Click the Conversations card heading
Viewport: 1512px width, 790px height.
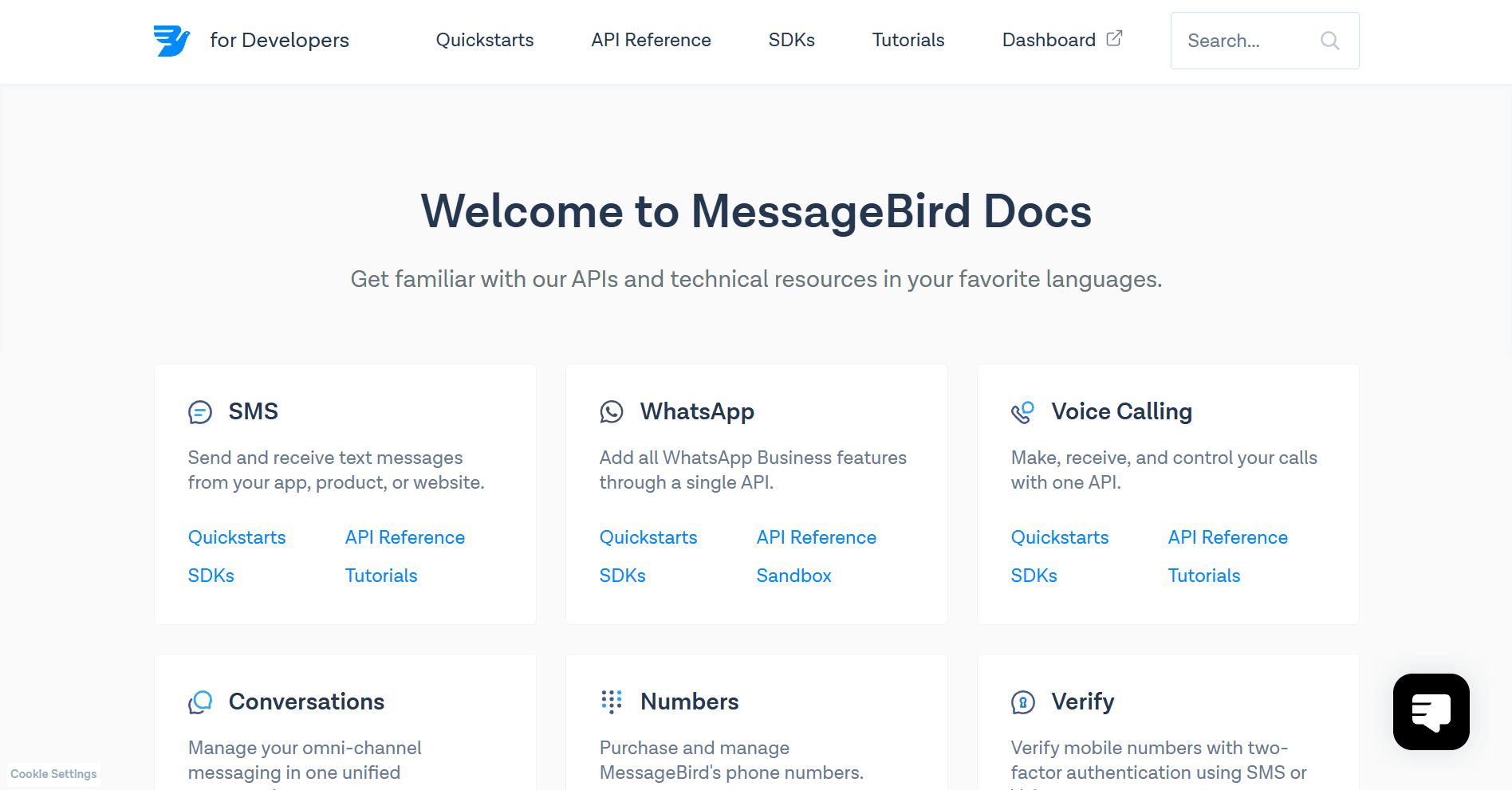307,702
